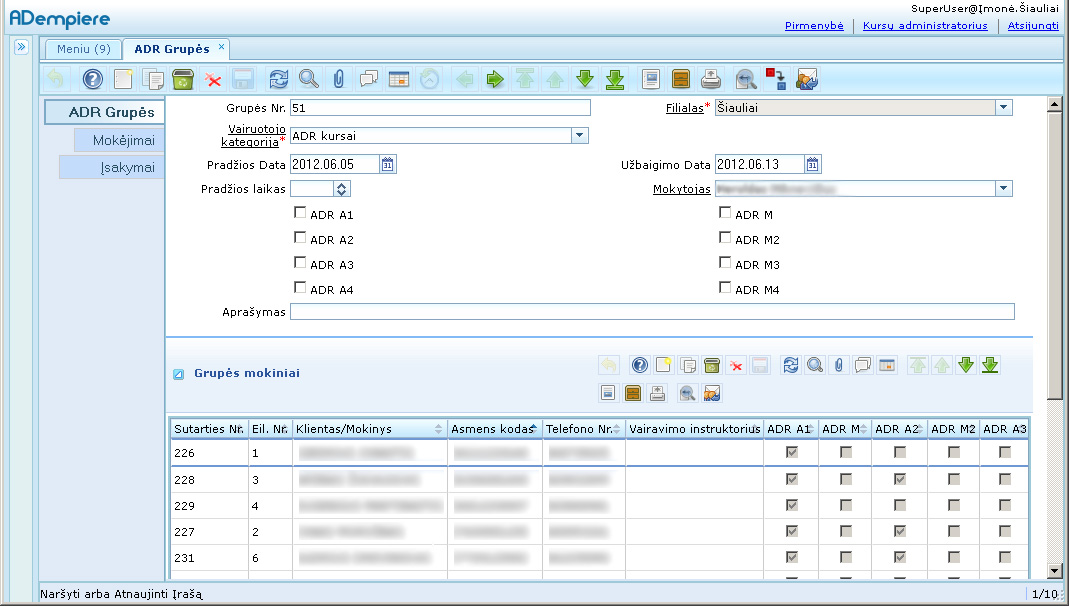
Task: Add new row in Grupės mokiniai toolbar
Action: [x=663, y=365]
